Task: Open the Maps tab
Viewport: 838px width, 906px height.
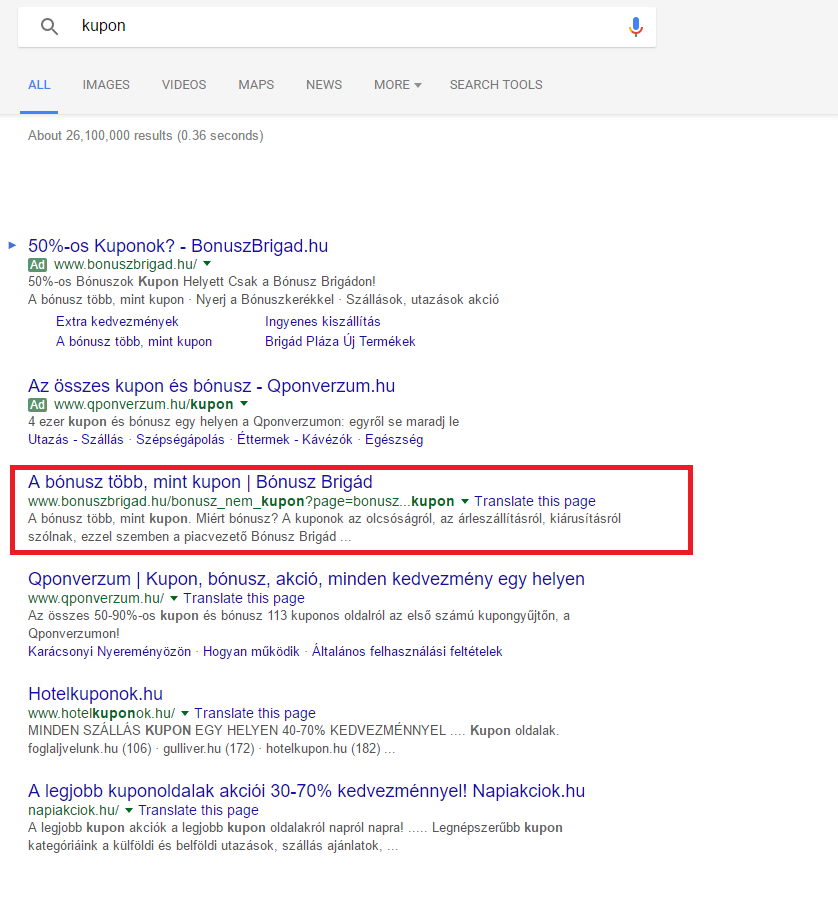Action: pos(256,85)
